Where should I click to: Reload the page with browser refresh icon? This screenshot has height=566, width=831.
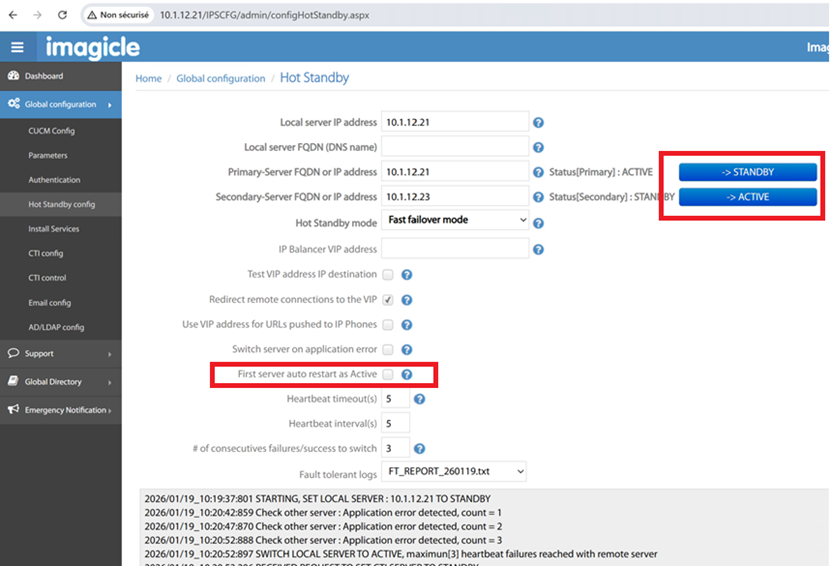click(x=63, y=15)
